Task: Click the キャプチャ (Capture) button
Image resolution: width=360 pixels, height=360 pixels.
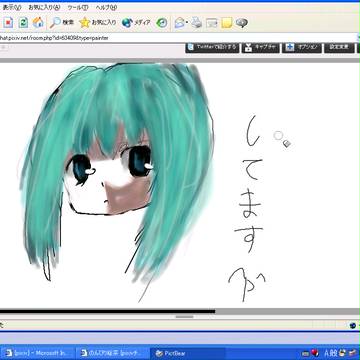Action: [261, 47]
